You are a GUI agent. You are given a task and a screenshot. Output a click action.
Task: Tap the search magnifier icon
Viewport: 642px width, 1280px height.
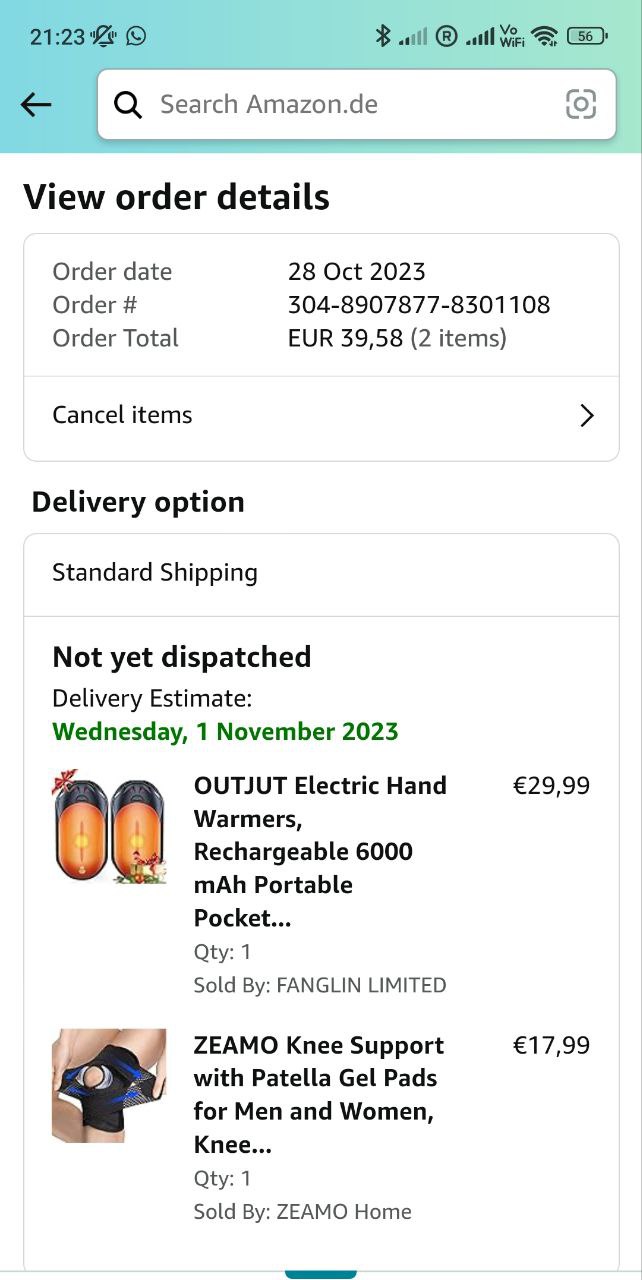tap(128, 104)
